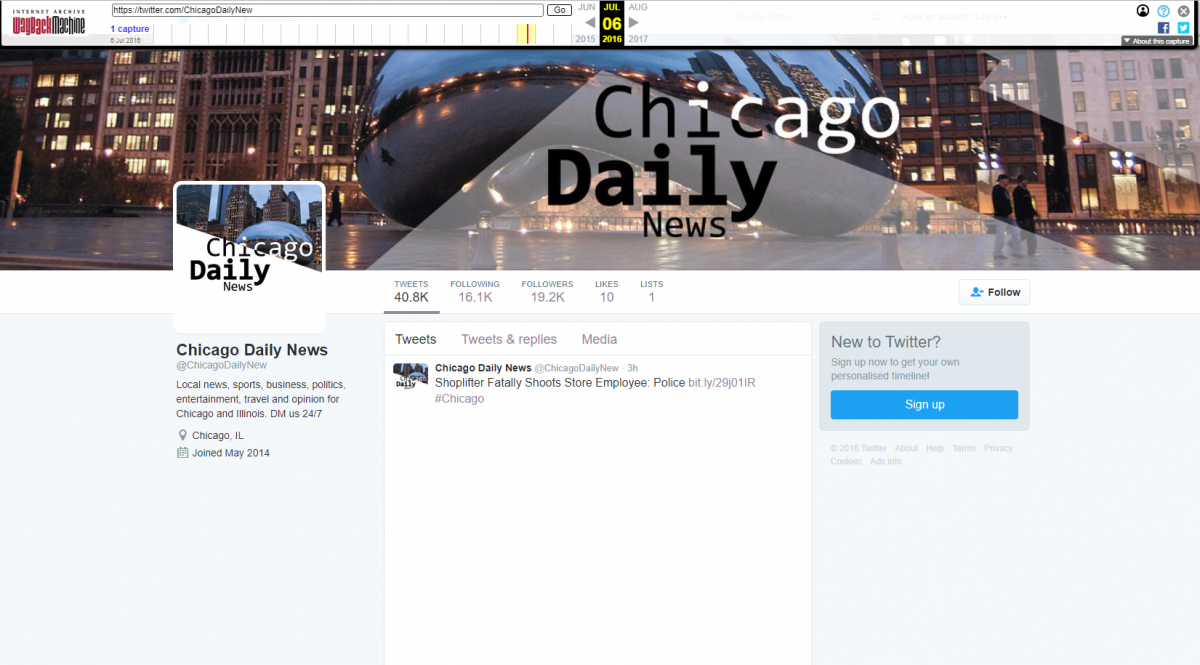Image resolution: width=1200 pixels, height=665 pixels.
Task: Click the calendar icon beside Joined May 2014
Action: 182,452
